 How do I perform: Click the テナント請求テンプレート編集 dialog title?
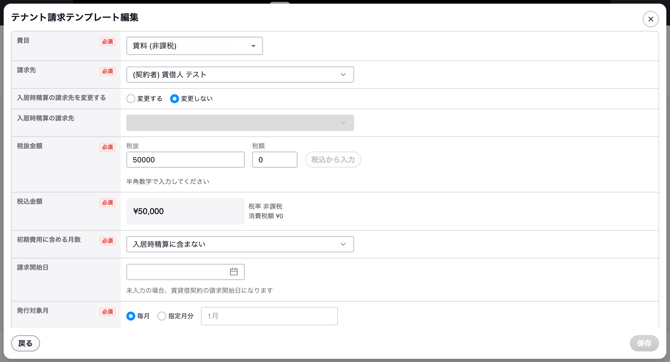tap(74, 18)
